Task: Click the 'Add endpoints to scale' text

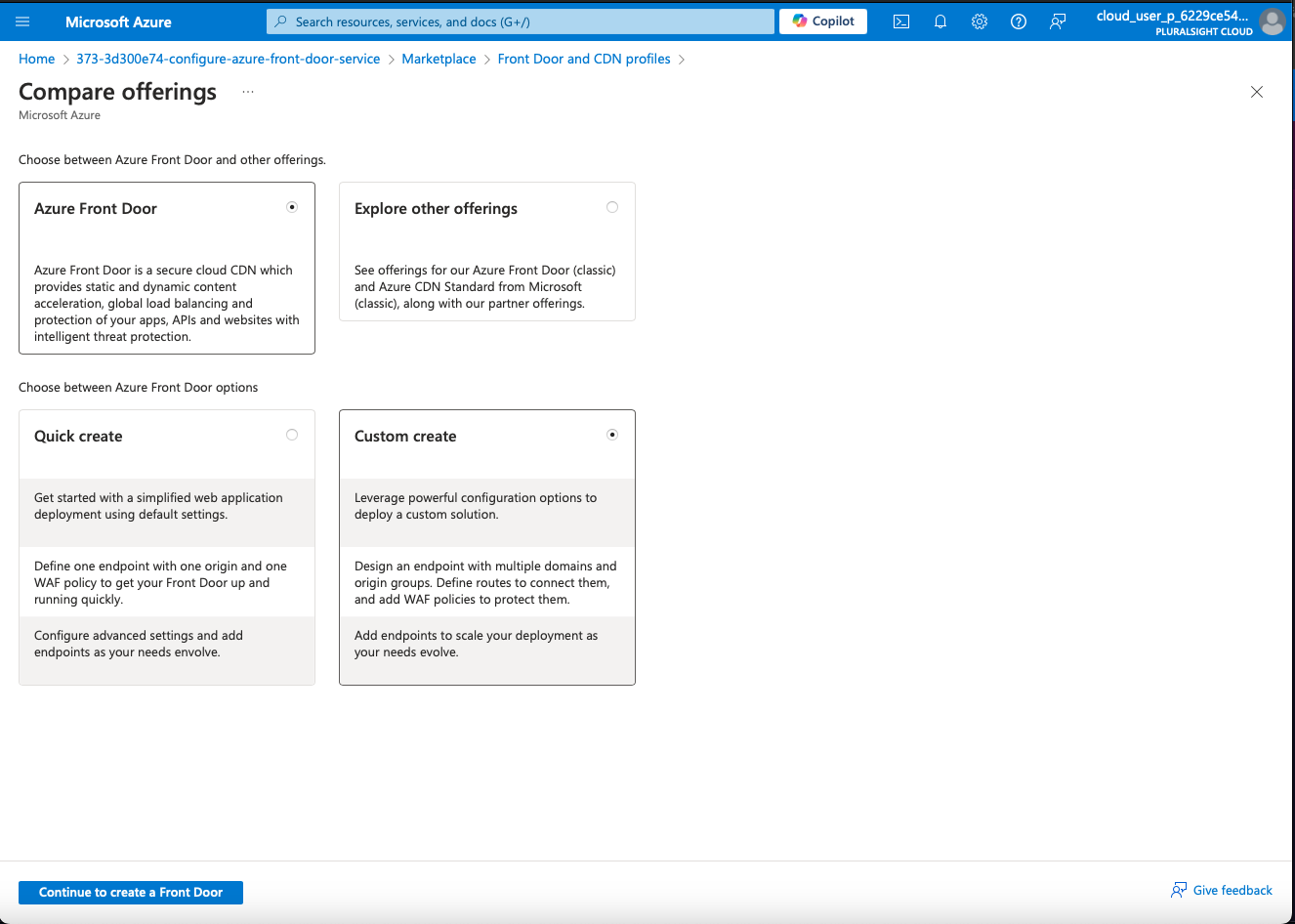Action: pyautogui.click(x=476, y=644)
